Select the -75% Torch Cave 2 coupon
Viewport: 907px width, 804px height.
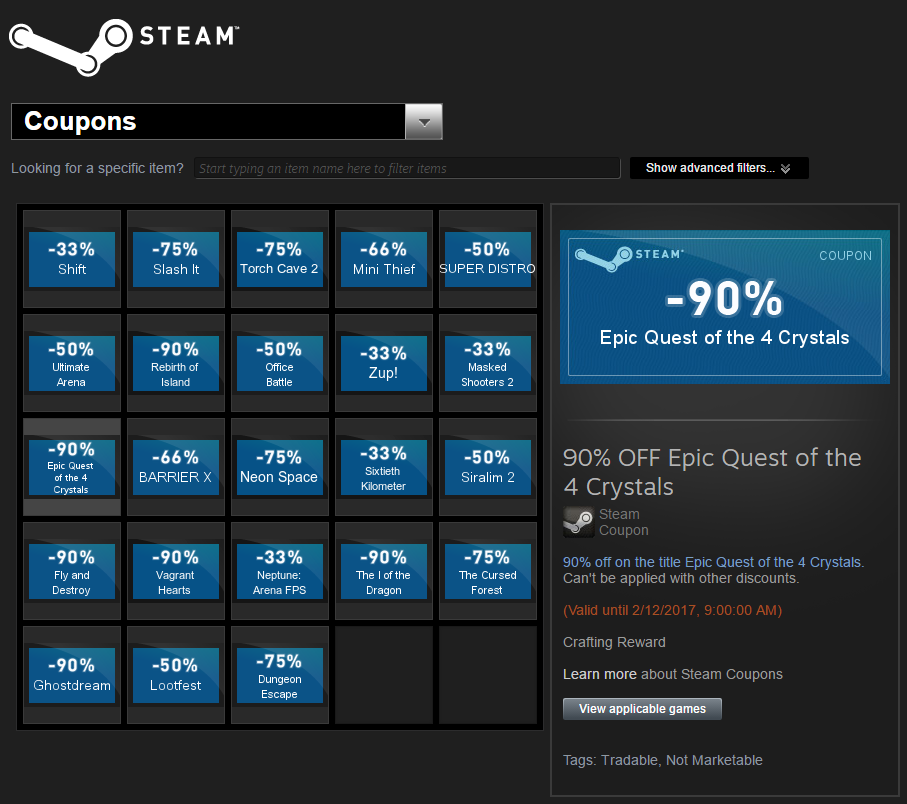[280, 259]
